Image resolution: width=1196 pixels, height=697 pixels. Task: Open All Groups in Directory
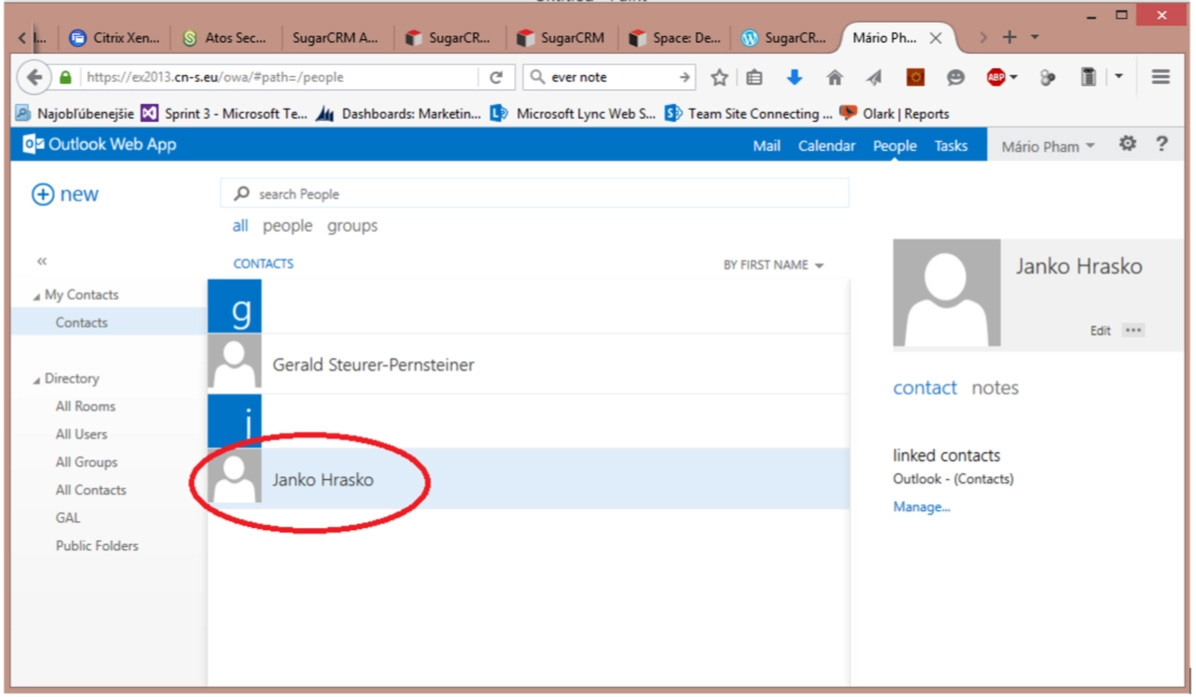[x=86, y=462]
